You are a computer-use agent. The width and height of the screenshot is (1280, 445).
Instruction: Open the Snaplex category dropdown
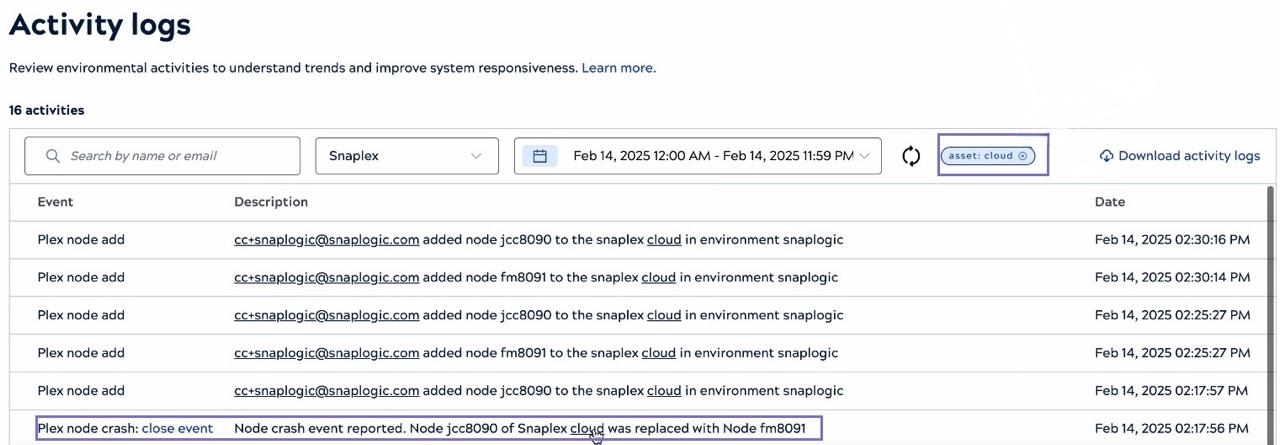tap(406, 156)
